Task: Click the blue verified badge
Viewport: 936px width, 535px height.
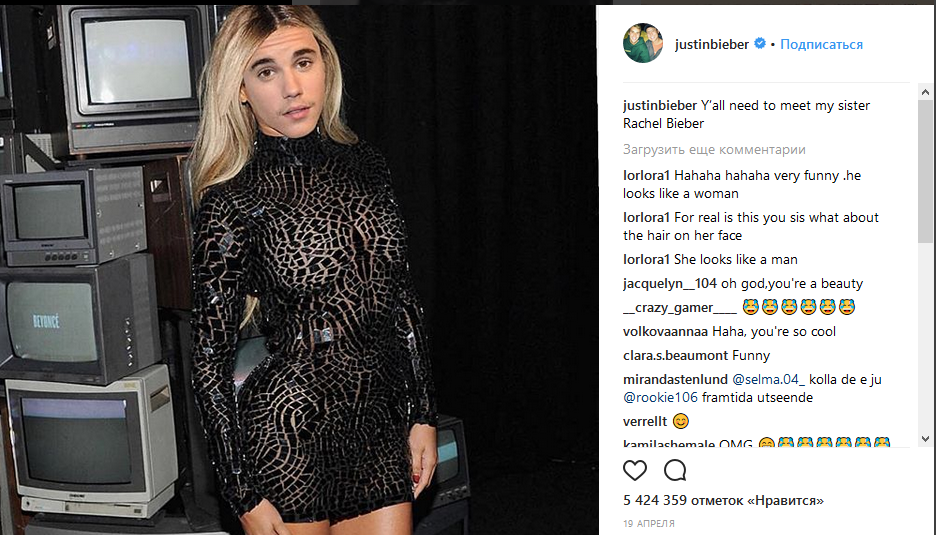Action: (x=760, y=44)
